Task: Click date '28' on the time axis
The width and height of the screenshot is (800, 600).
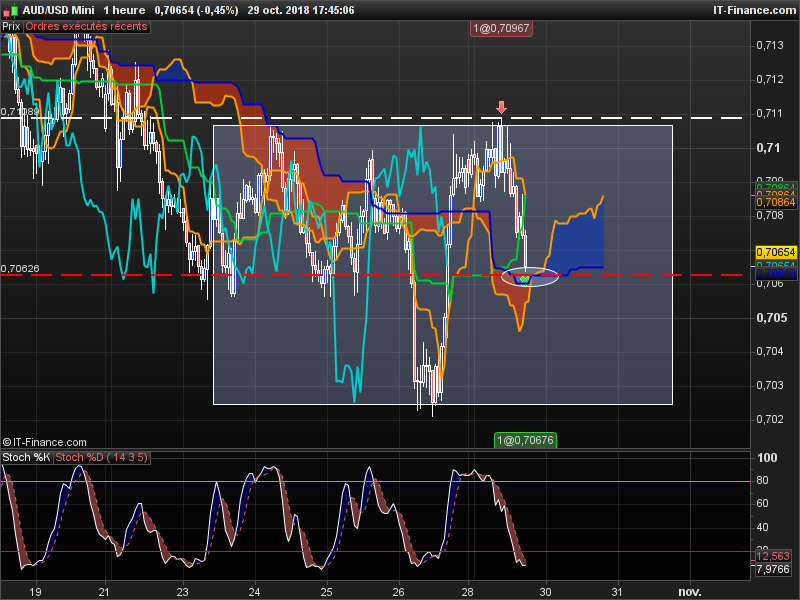Action: 467,592
